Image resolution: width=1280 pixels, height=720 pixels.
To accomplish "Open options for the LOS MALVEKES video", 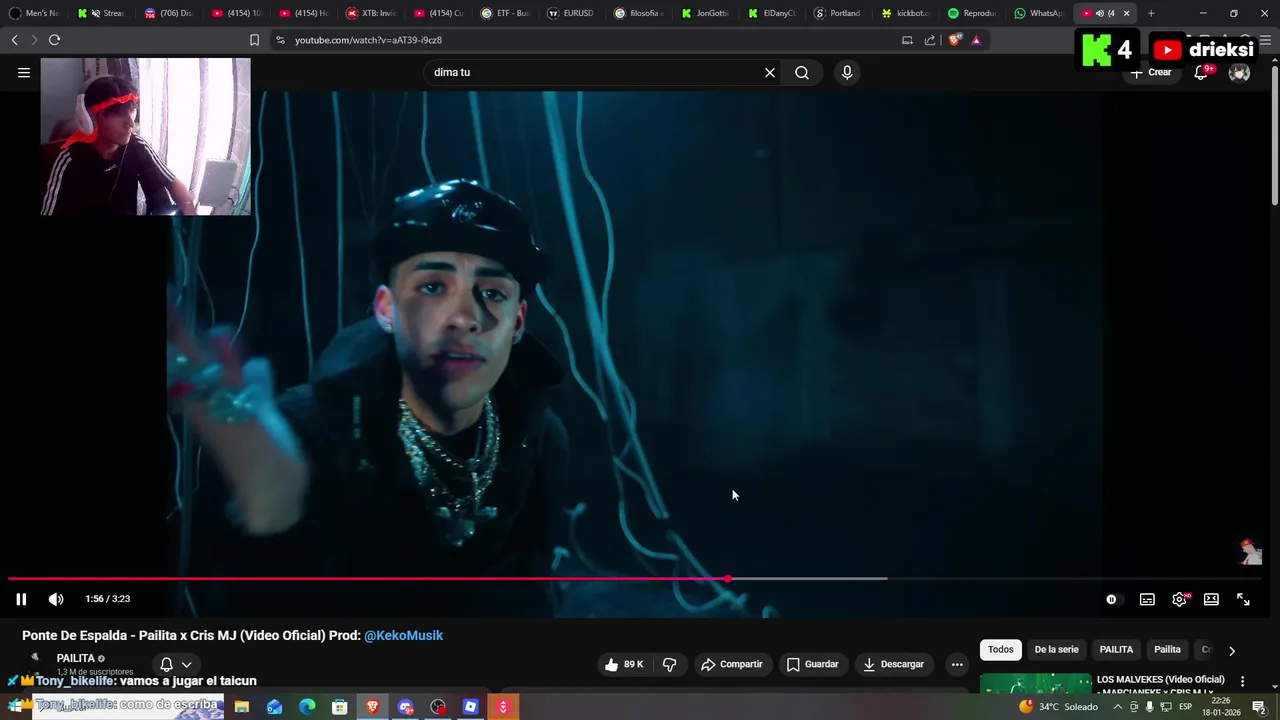I will pyautogui.click(x=1243, y=681).
